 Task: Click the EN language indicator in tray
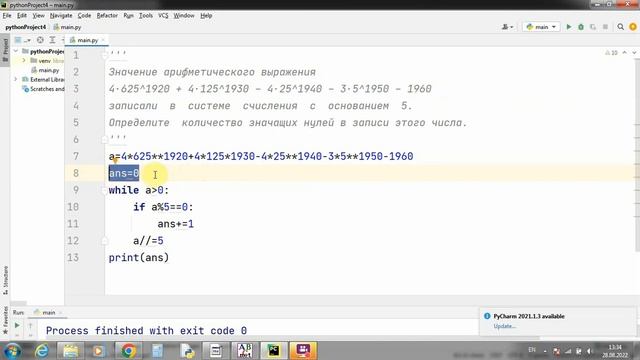[532, 350]
